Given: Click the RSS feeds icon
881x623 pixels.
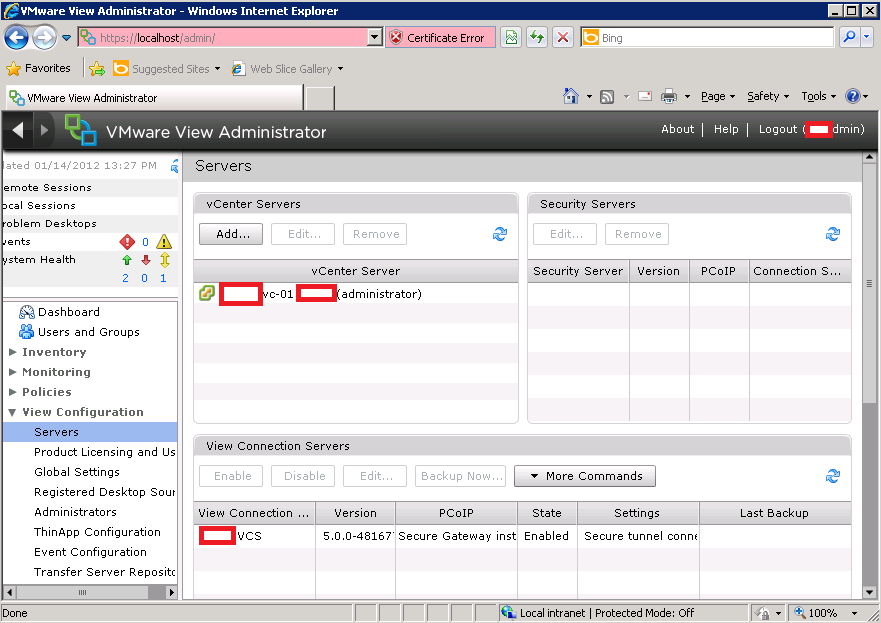Looking at the screenshot, I should coord(607,97).
